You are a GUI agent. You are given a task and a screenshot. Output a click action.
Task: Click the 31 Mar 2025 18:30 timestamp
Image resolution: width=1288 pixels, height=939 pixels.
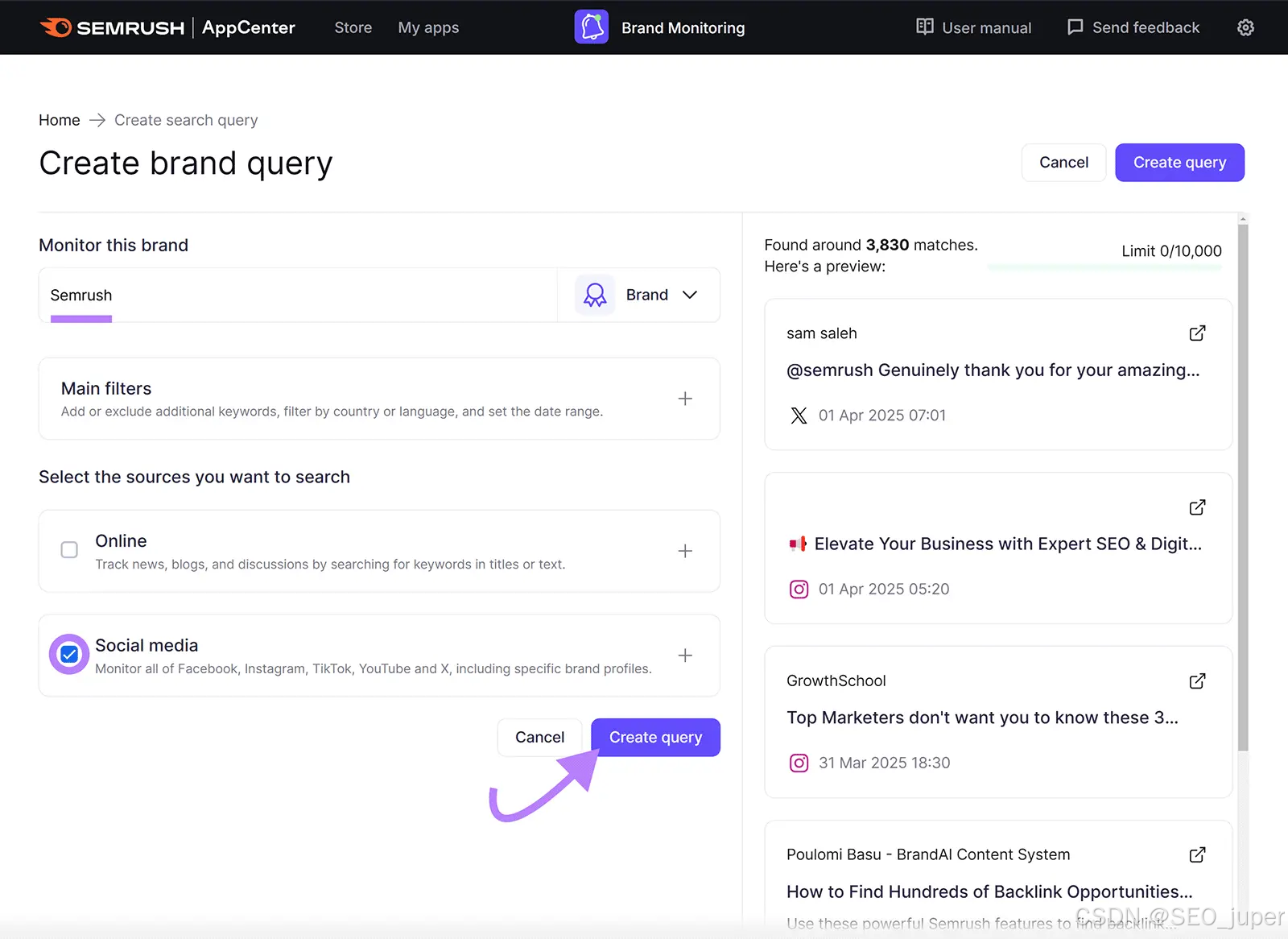click(884, 763)
